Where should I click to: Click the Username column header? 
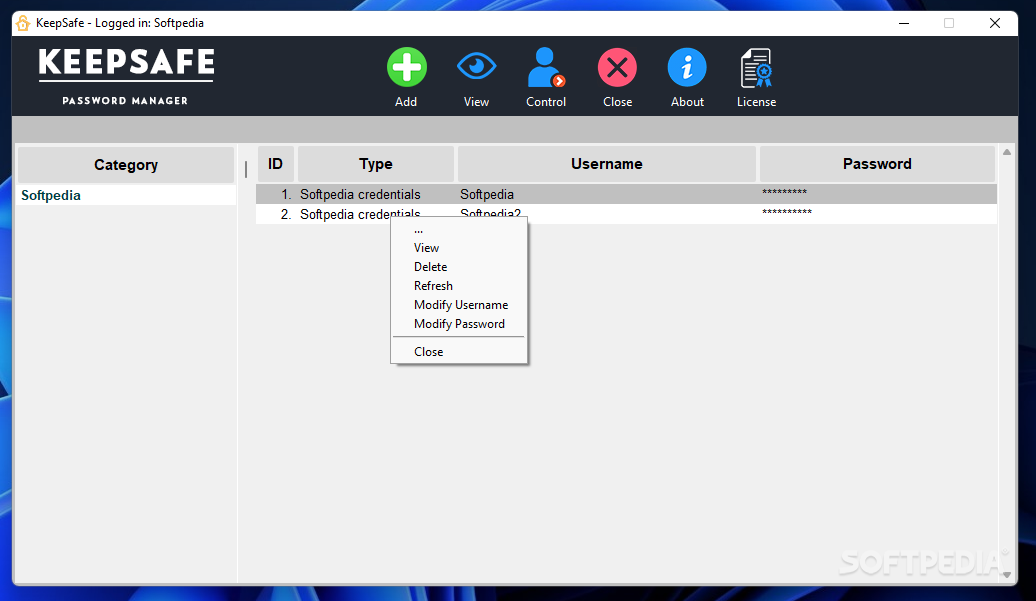pos(607,164)
